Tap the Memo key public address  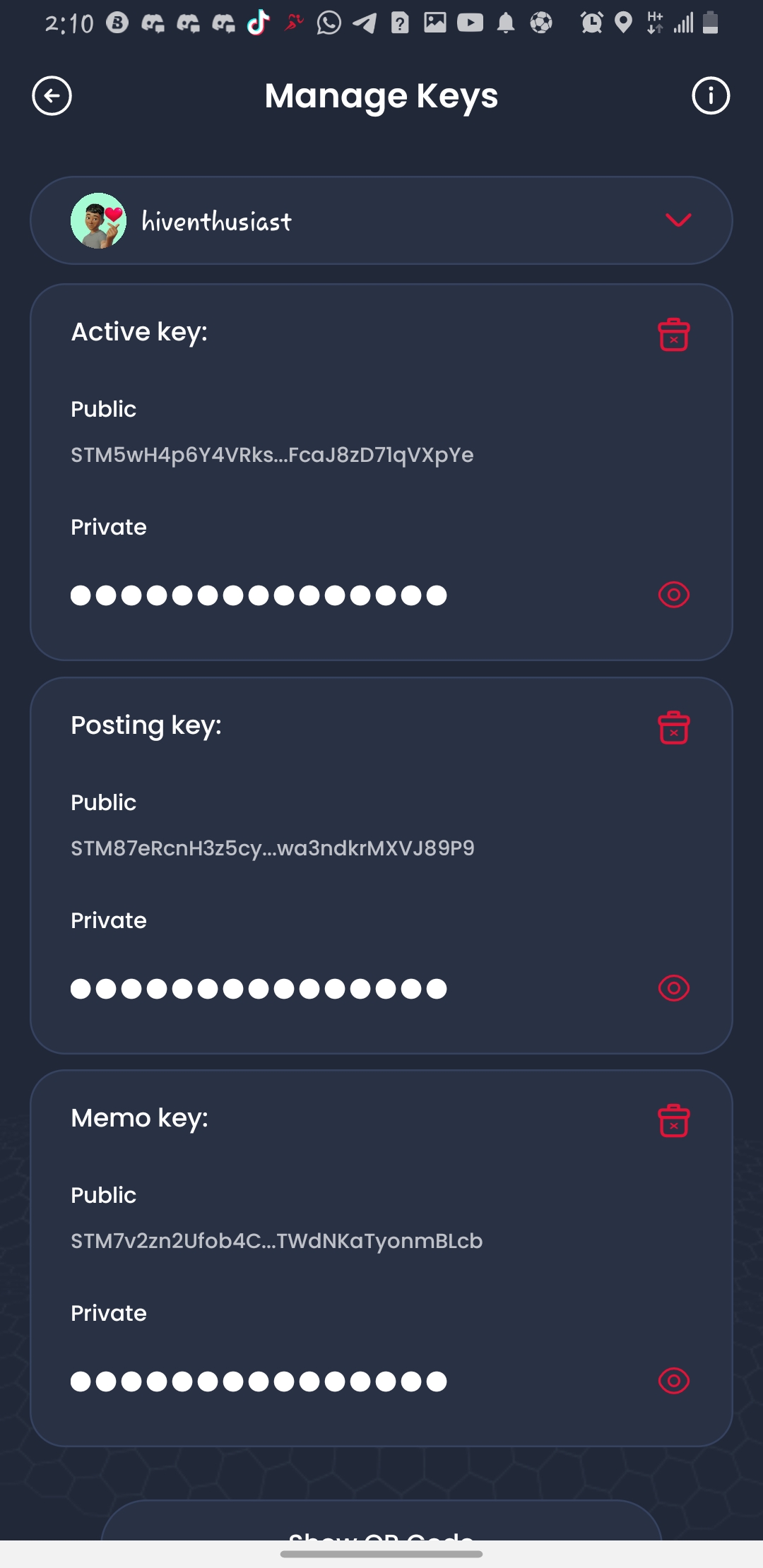click(x=276, y=1241)
